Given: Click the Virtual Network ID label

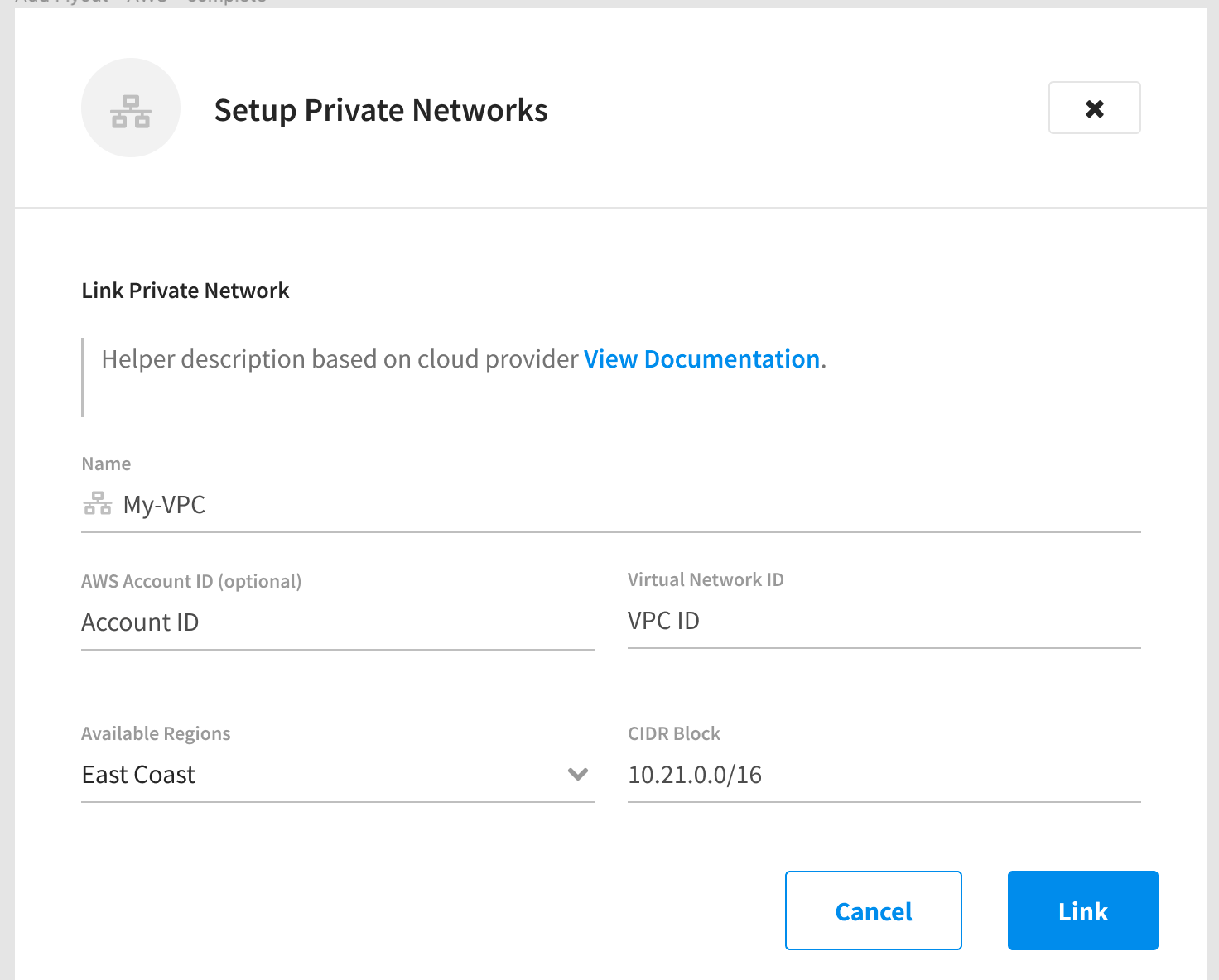Looking at the screenshot, I should (705, 579).
